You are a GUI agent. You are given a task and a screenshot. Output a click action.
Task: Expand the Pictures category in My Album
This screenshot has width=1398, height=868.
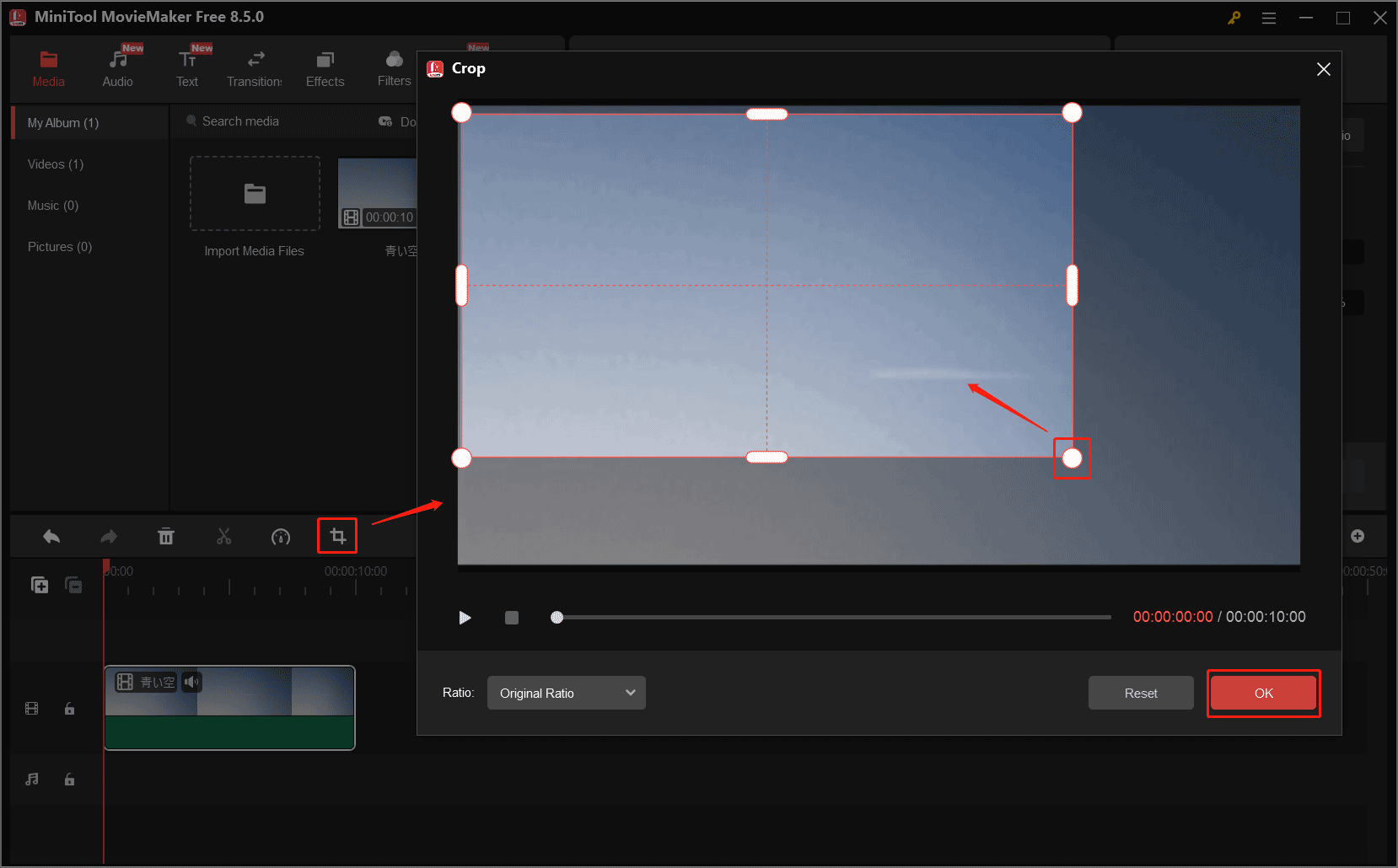coord(59,246)
